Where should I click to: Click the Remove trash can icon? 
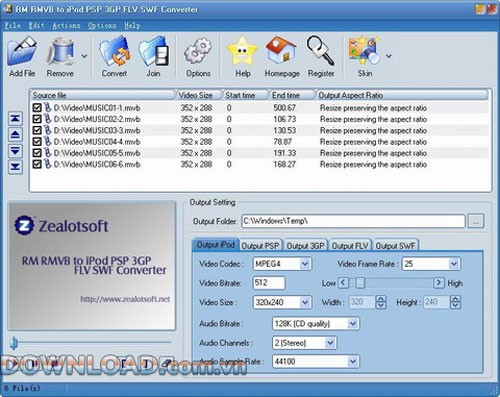click(60, 51)
